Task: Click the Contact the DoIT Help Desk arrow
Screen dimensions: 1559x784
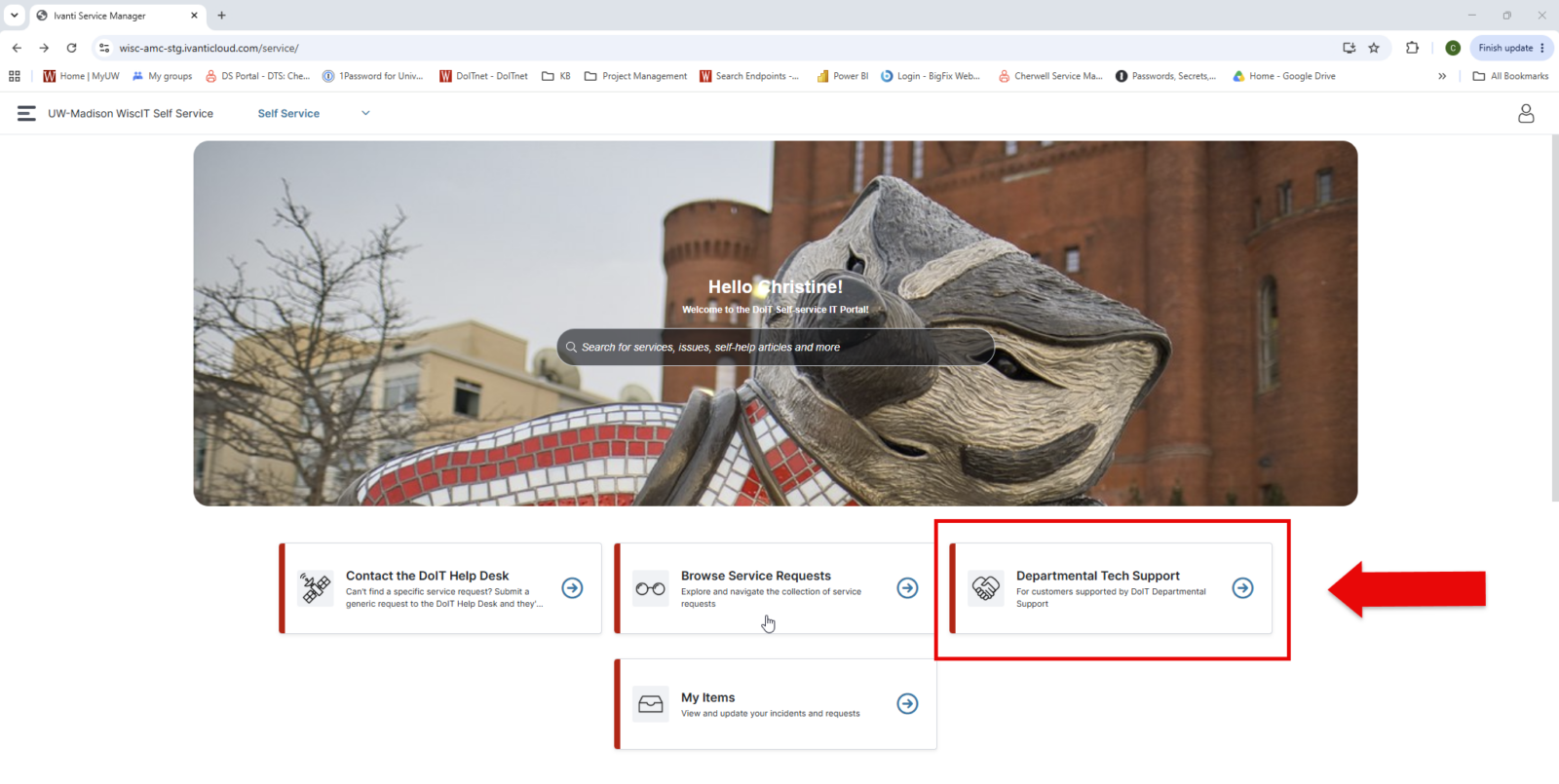Action: (x=573, y=588)
